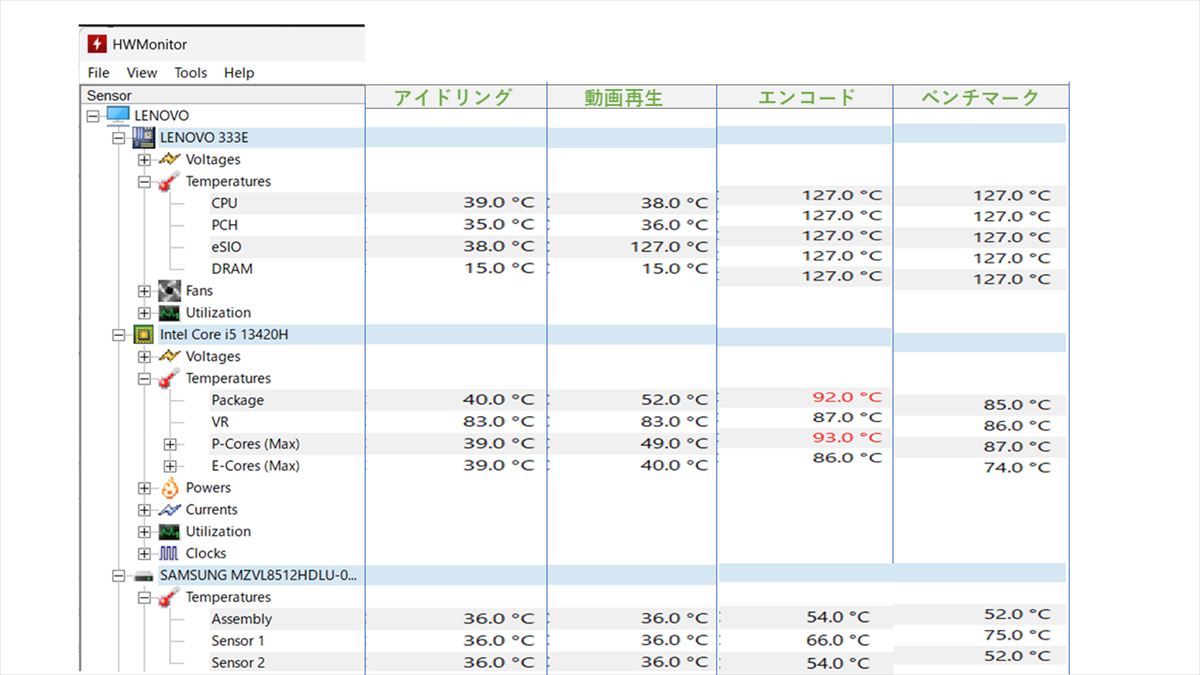Viewport: 1200px width, 675px height.
Task: Click the 127.0 °C value in eSIO row
Action: coord(669,247)
